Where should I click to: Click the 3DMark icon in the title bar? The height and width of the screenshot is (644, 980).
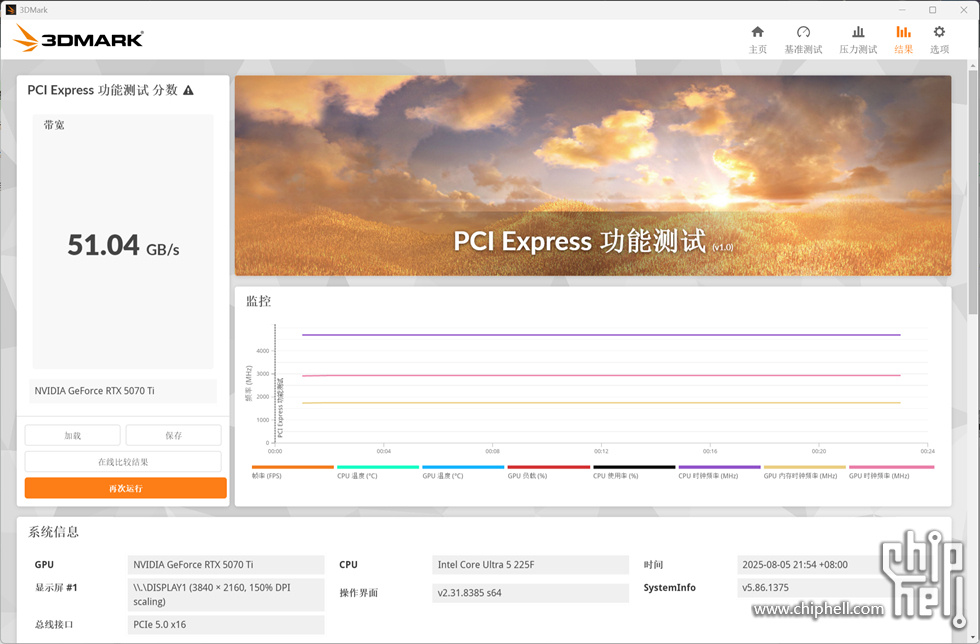[11, 9]
